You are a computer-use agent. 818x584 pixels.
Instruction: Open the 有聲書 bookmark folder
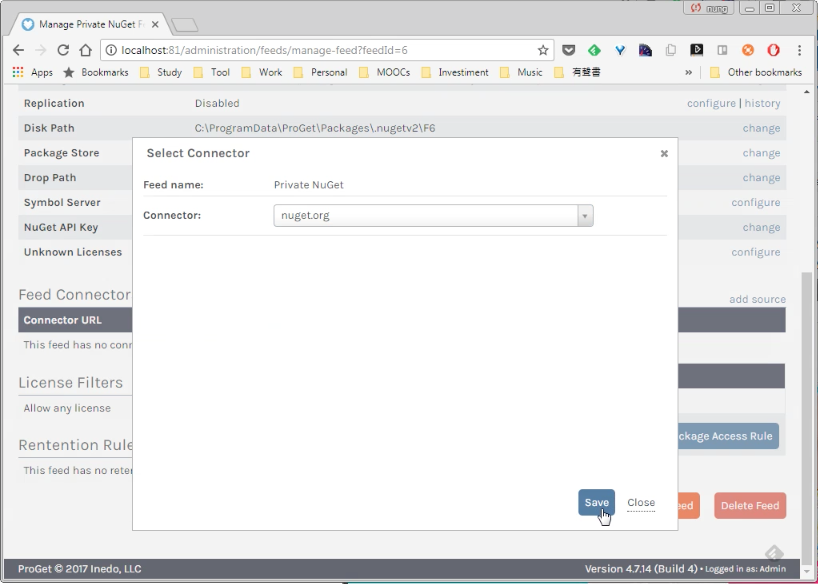tap(578, 72)
